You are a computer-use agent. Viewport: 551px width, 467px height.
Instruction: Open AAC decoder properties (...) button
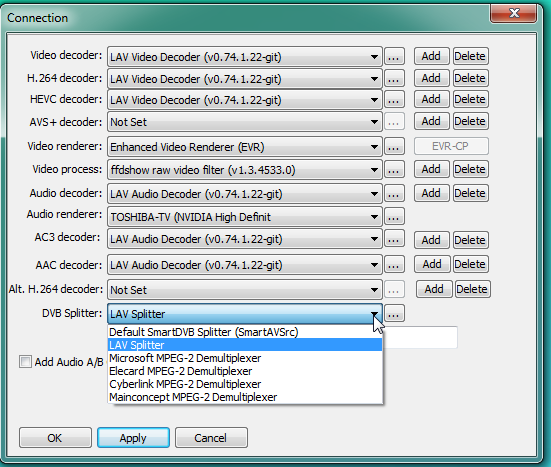(394, 264)
